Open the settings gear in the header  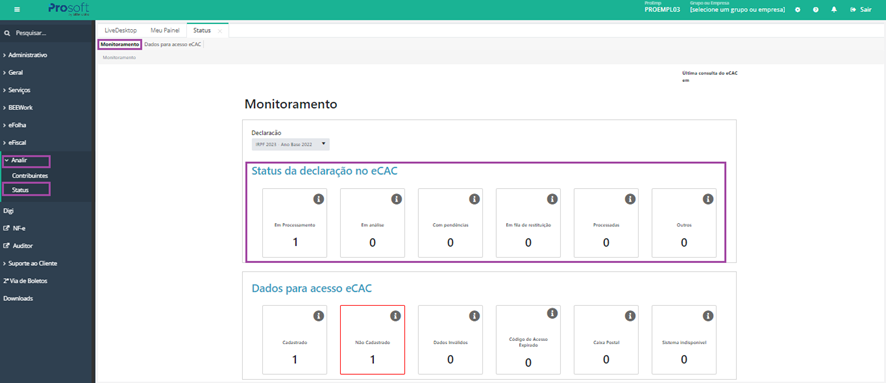click(797, 10)
